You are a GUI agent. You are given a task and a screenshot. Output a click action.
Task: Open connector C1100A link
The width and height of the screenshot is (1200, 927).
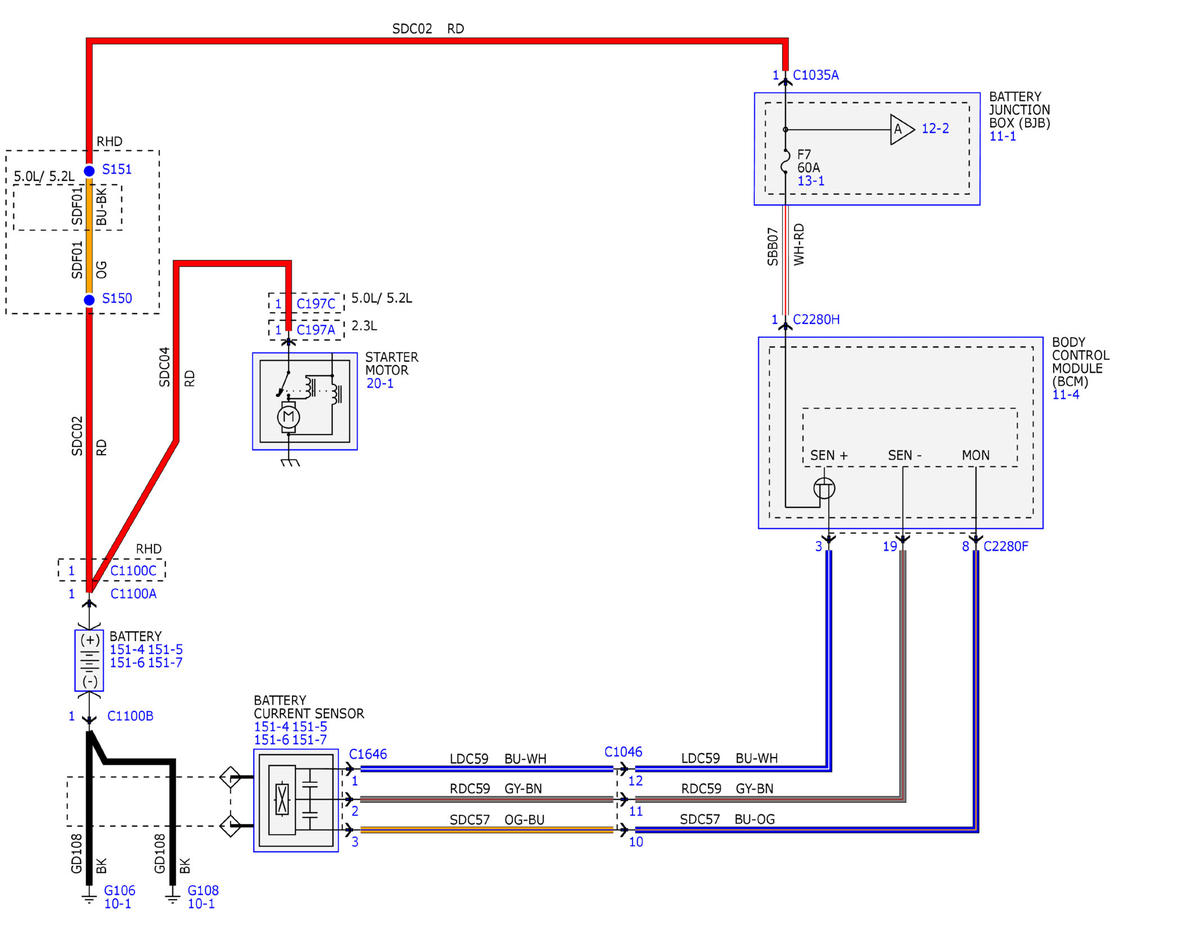(133, 594)
